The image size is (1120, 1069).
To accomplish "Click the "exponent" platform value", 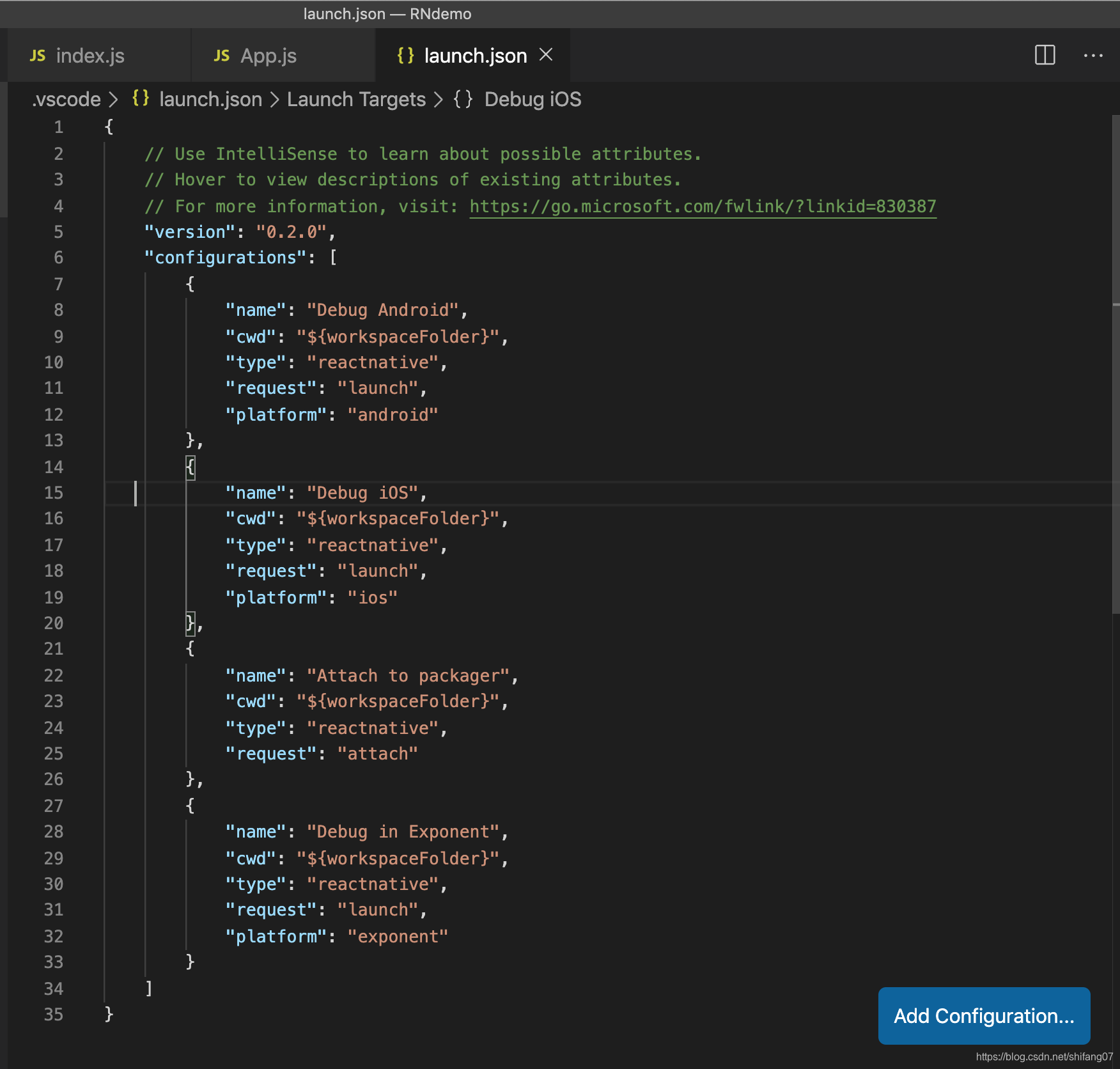I will click(398, 937).
